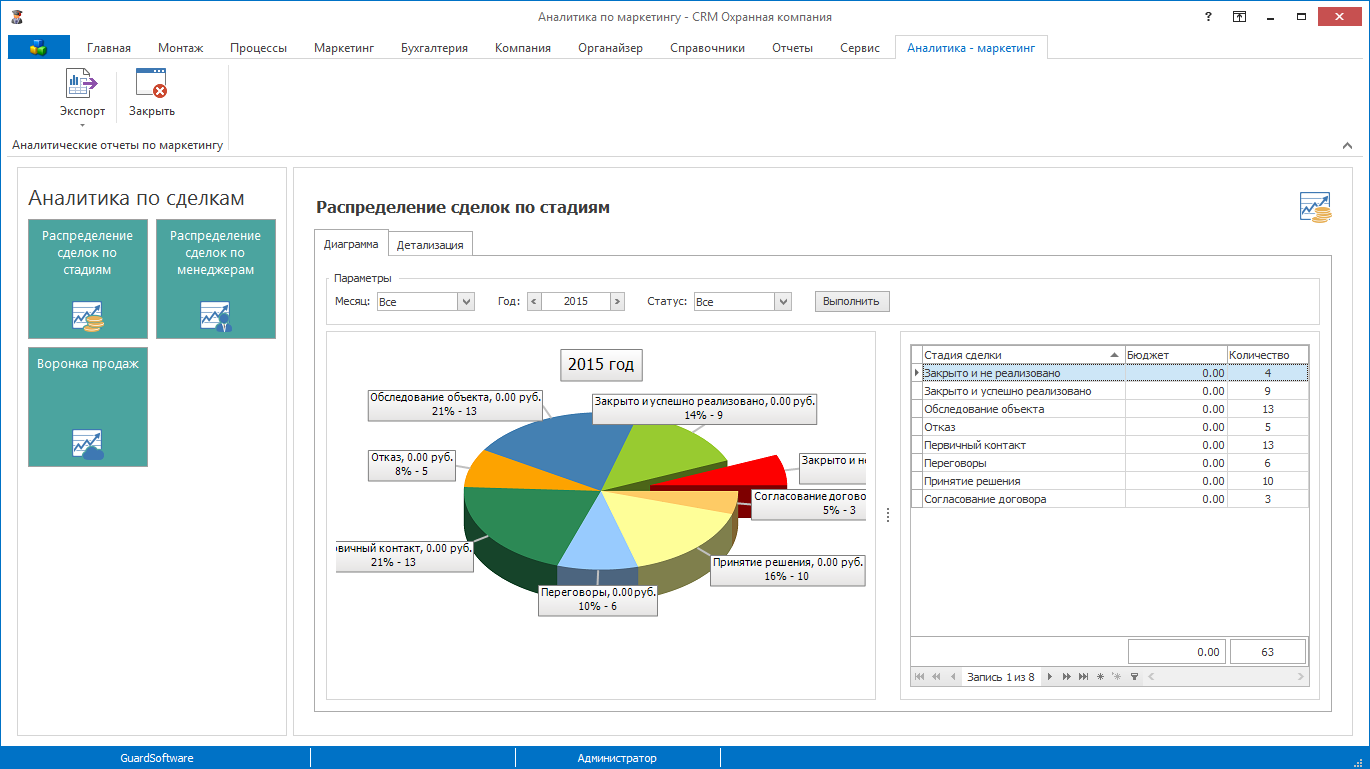Screen dimensions: 1370x769
Task: Go to bookmark in record navigator
Action: pos(1117,677)
